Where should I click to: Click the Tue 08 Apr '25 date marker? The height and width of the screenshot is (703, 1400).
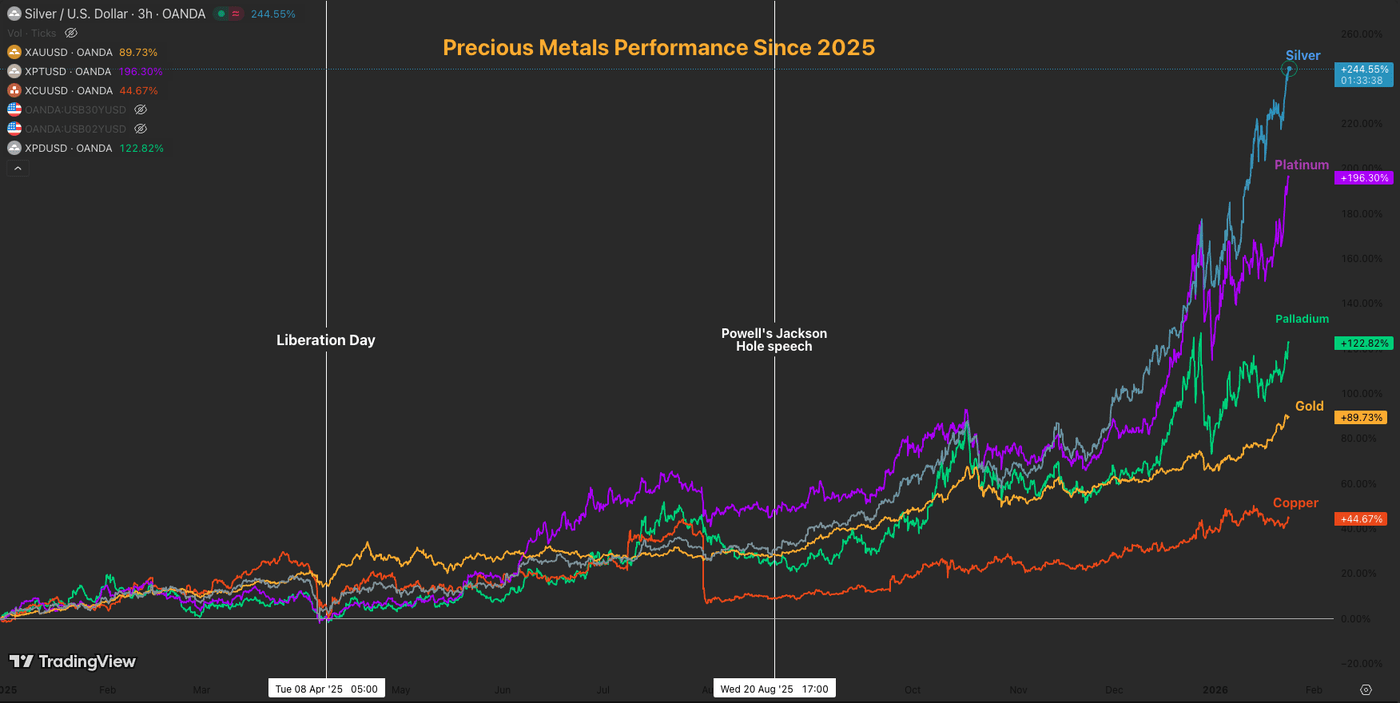326,688
